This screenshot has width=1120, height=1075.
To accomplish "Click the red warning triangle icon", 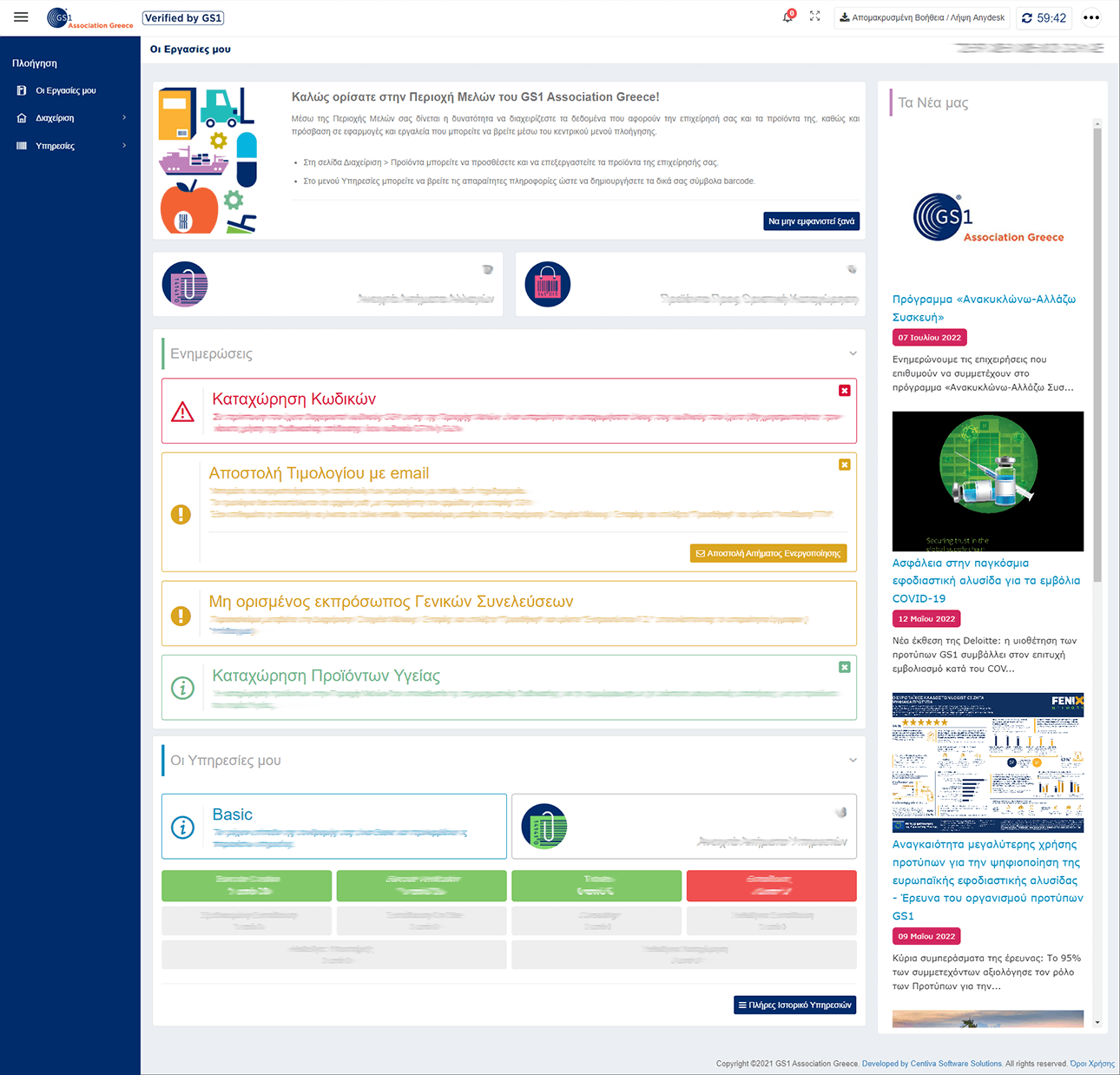I will [x=182, y=412].
